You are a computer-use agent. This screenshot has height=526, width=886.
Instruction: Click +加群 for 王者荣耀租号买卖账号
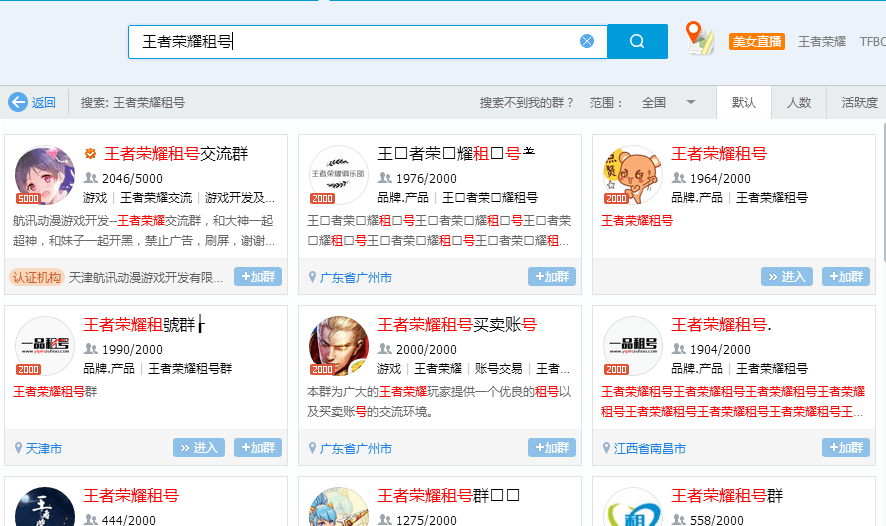tap(551, 447)
